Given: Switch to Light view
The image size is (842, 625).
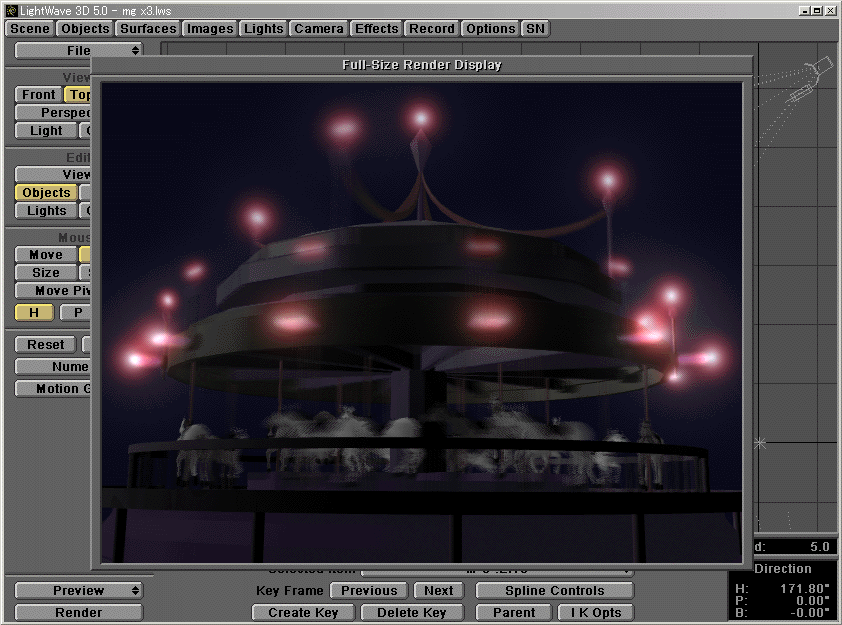Looking at the screenshot, I should [45, 130].
